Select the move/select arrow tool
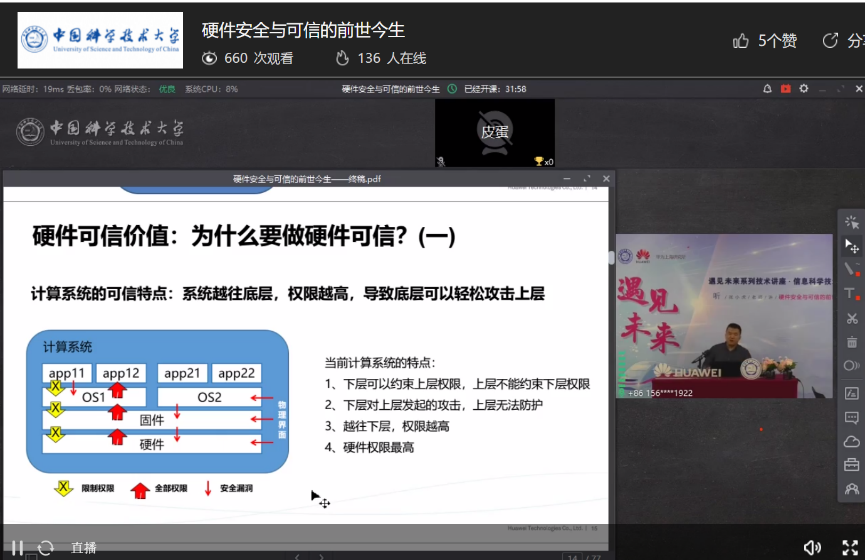 click(851, 245)
